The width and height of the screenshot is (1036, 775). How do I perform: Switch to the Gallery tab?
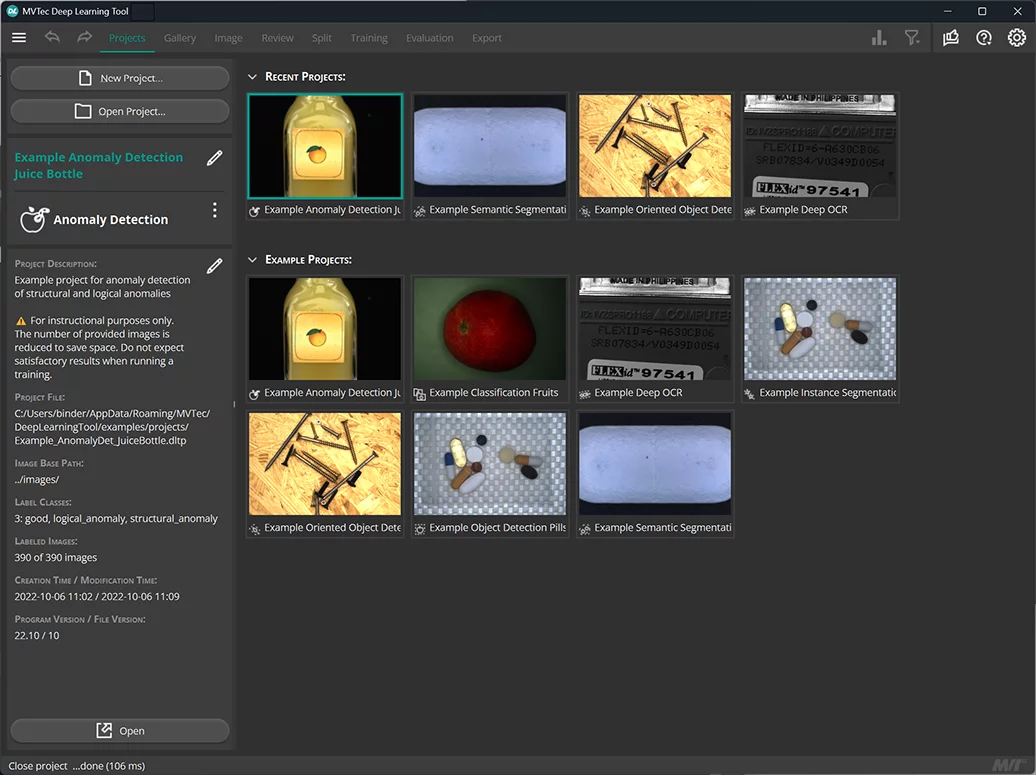[x=180, y=38]
